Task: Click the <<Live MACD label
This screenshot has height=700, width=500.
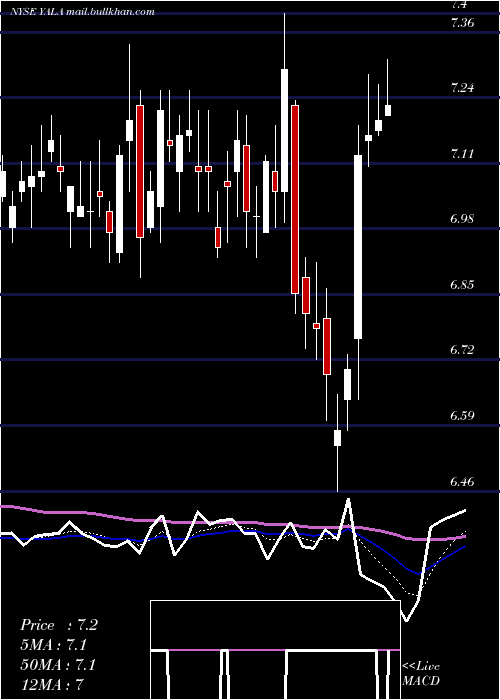Action: point(421,673)
